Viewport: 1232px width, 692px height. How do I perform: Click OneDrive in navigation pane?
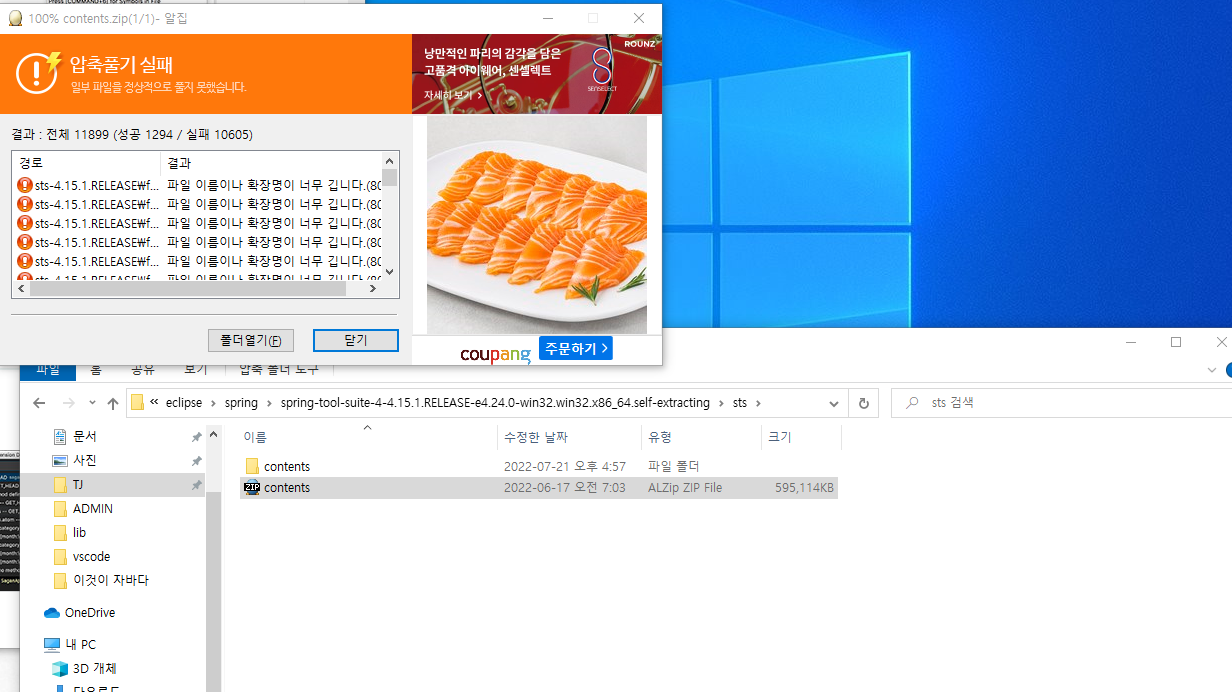point(89,613)
